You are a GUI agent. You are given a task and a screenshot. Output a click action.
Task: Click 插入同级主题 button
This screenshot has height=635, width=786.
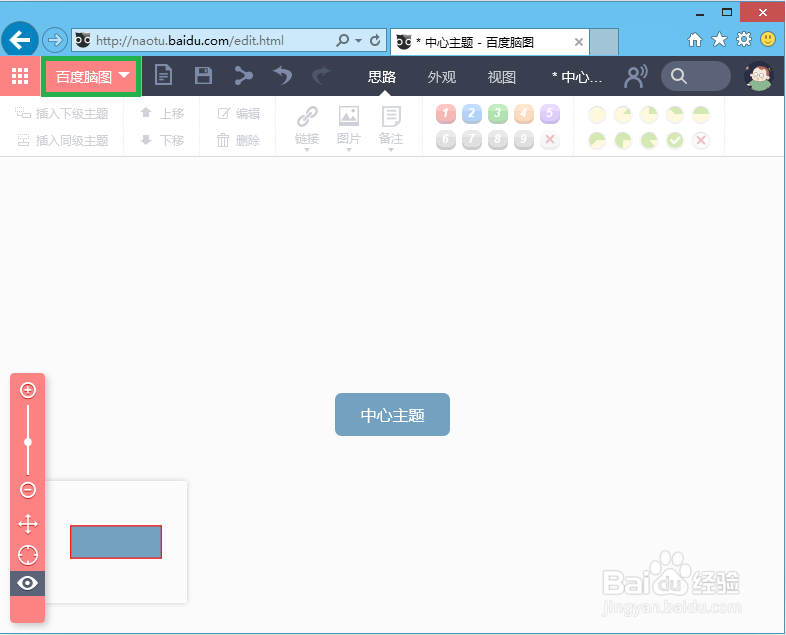(x=63, y=140)
